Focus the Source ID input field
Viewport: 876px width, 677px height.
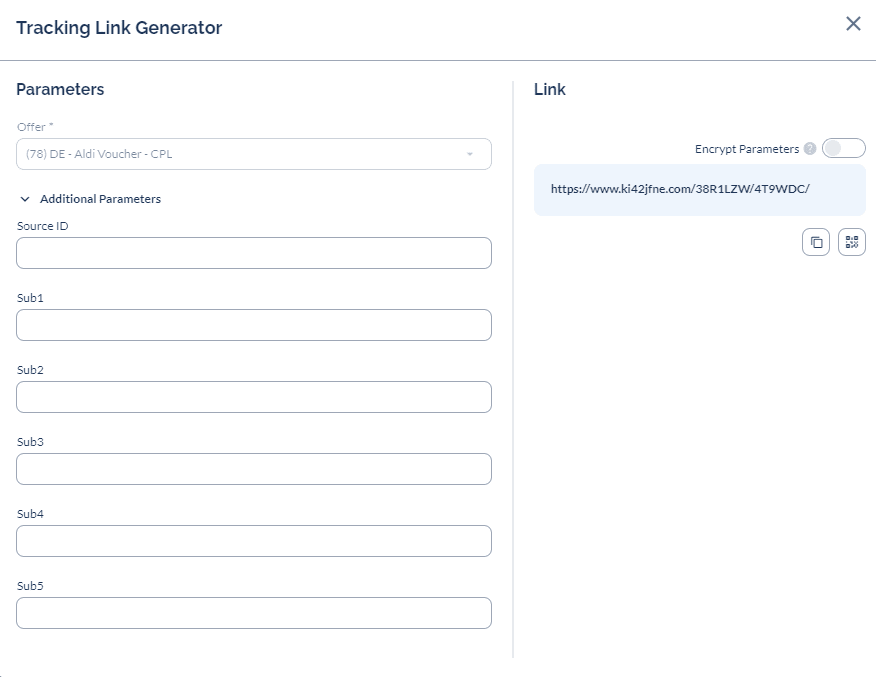pyautogui.click(x=254, y=253)
